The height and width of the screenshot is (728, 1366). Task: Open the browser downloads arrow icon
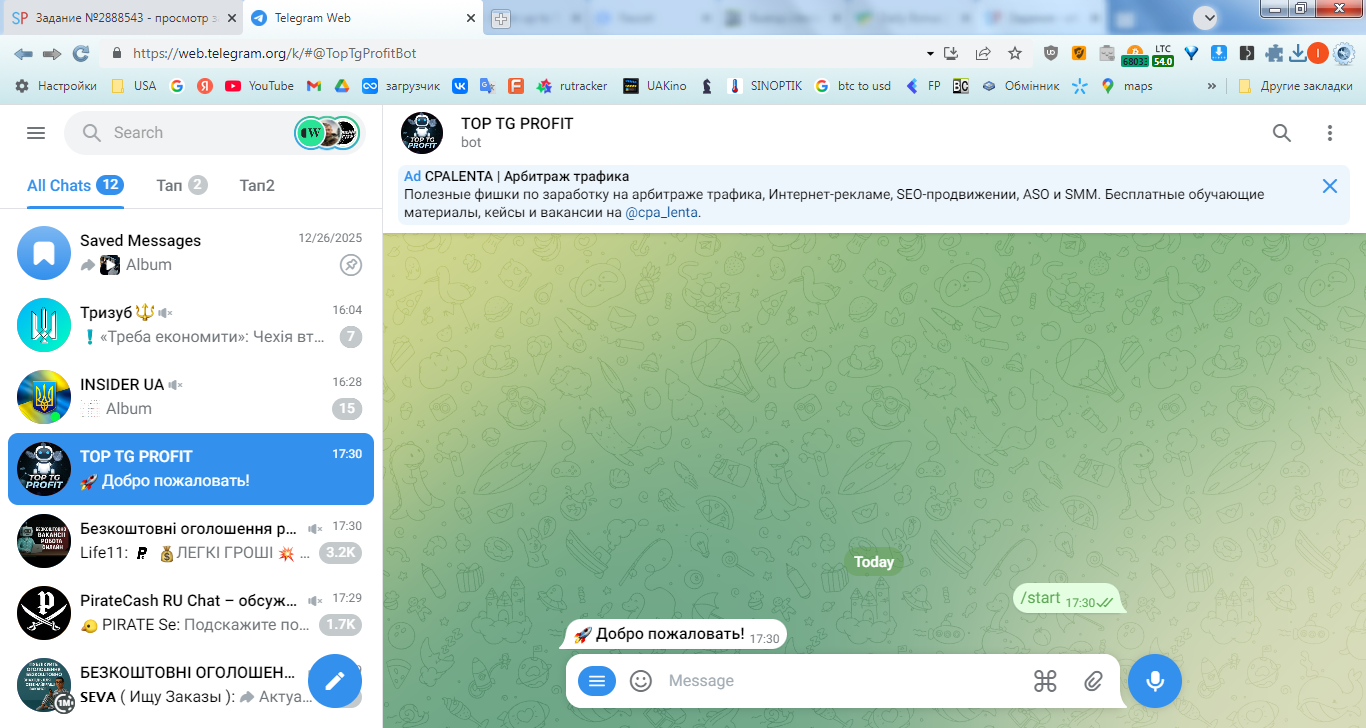(x=1298, y=53)
